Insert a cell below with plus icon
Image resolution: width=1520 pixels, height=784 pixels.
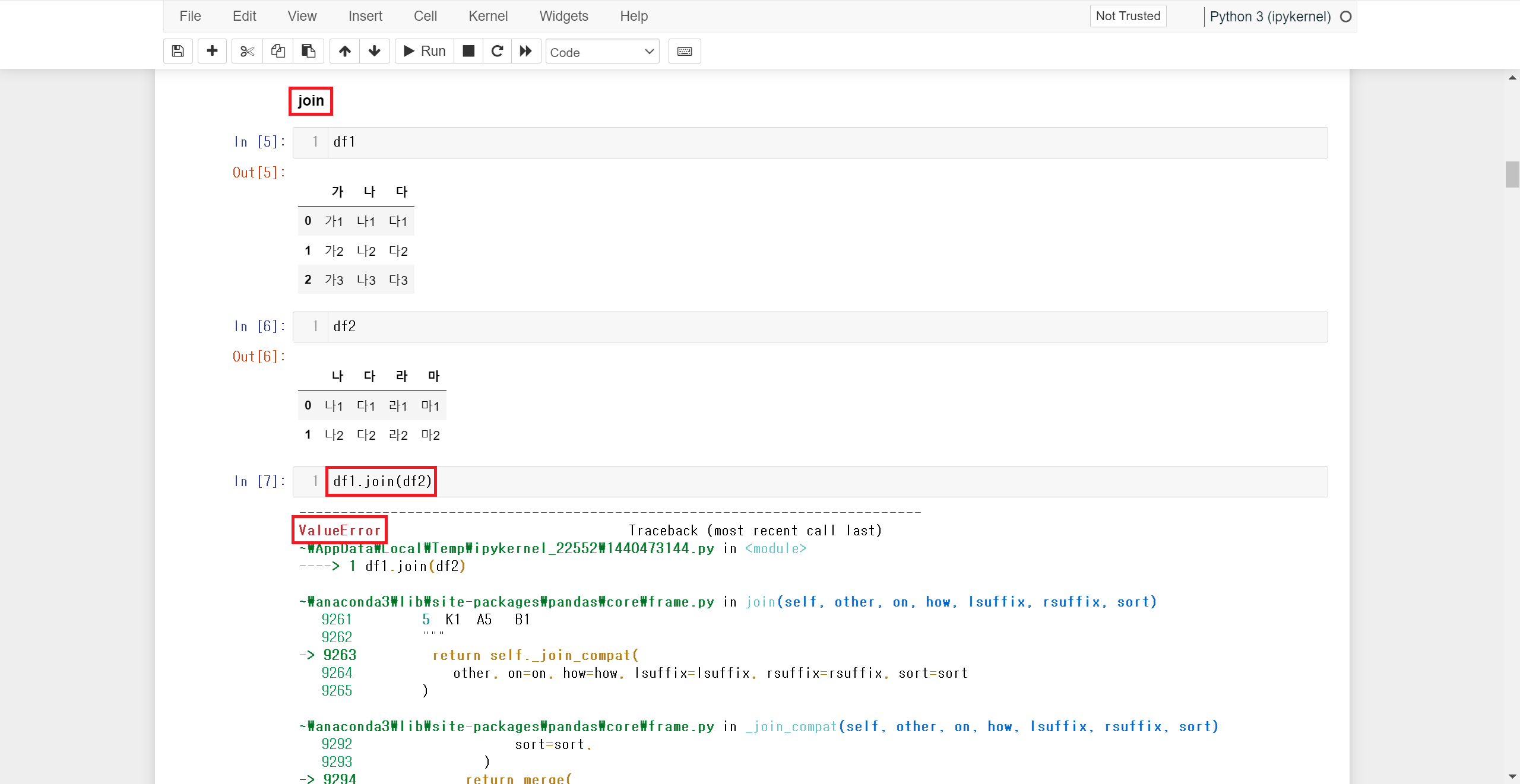(x=212, y=51)
